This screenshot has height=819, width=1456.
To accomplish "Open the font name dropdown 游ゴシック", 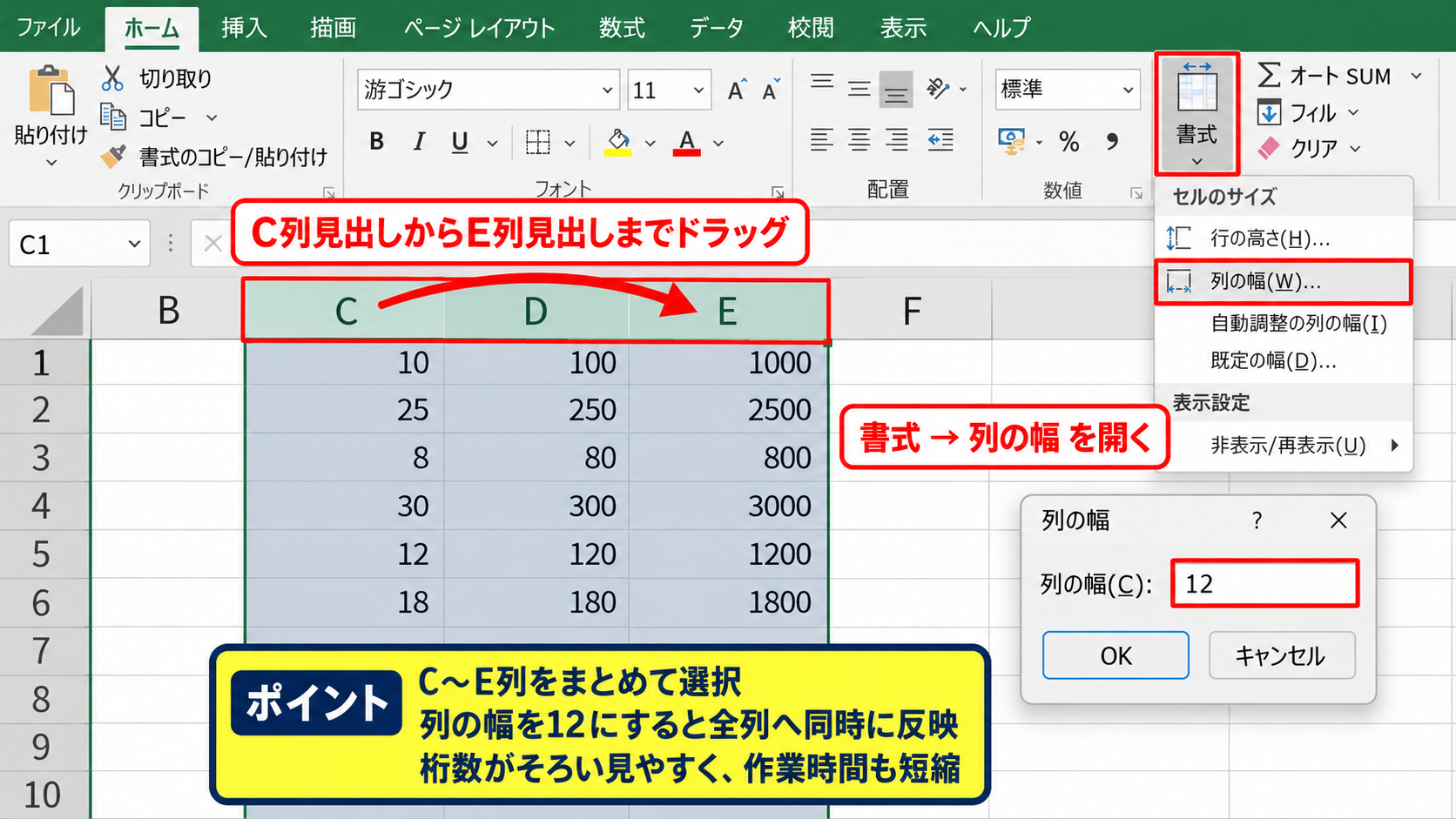I will pyautogui.click(x=607, y=90).
